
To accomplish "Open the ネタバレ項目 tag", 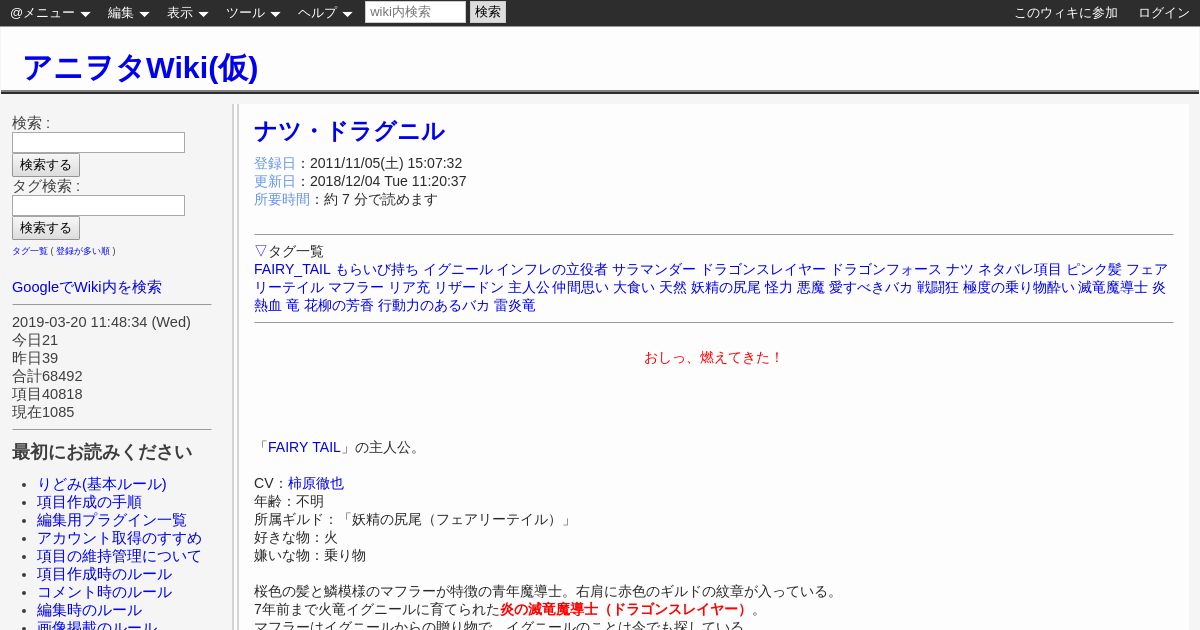I will coord(1020,269).
